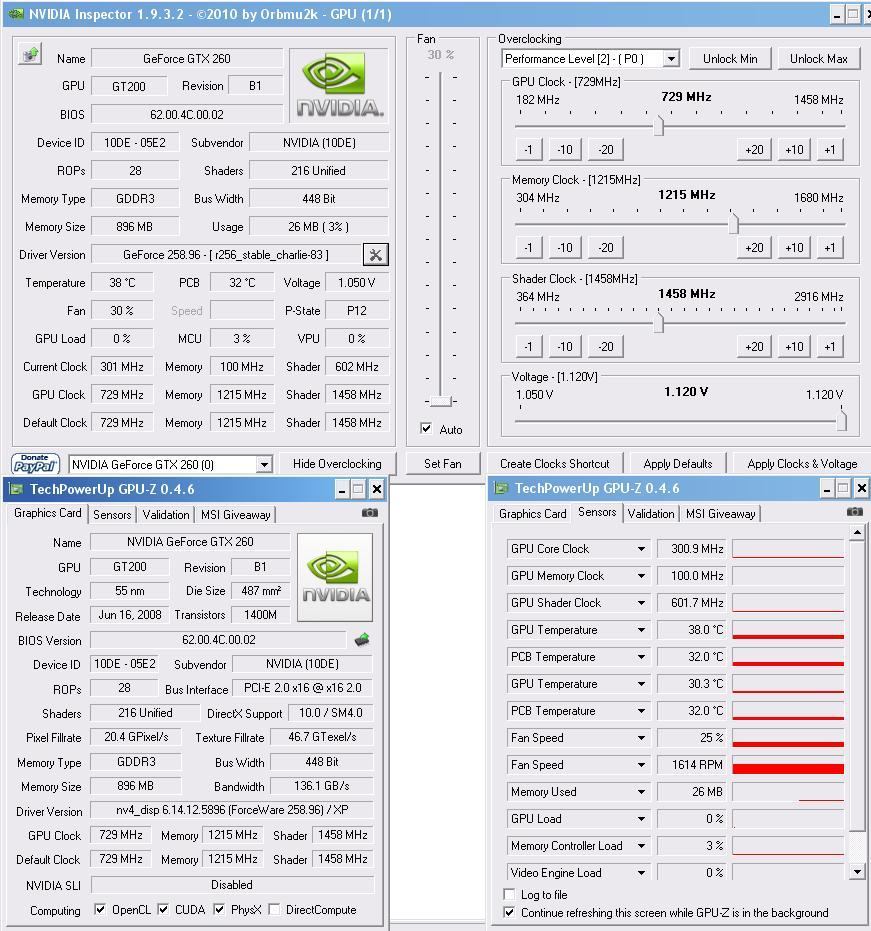Click Create Clocks Shortcut button
The width and height of the screenshot is (871, 931).
(555, 464)
